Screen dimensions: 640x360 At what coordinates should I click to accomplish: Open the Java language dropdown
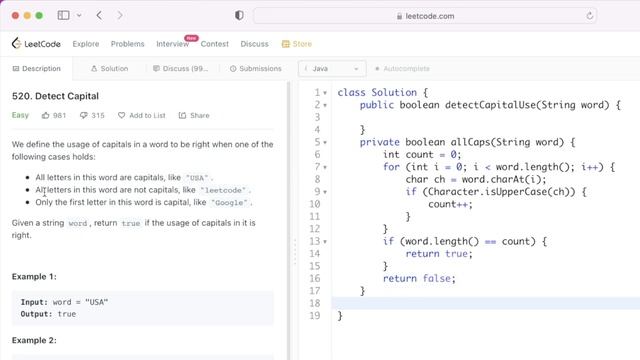click(332, 69)
